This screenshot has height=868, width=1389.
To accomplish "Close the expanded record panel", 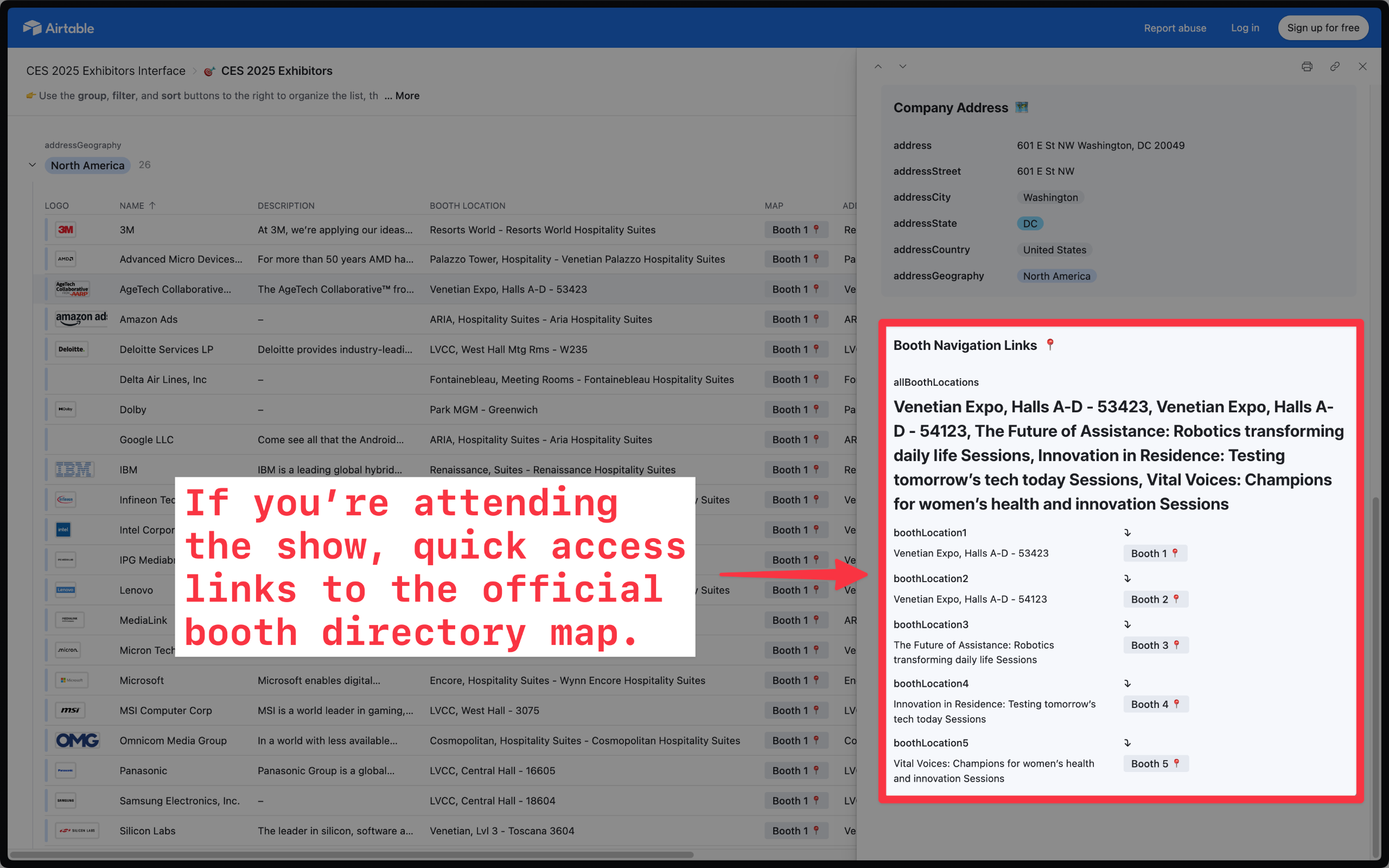I will [1362, 67].
